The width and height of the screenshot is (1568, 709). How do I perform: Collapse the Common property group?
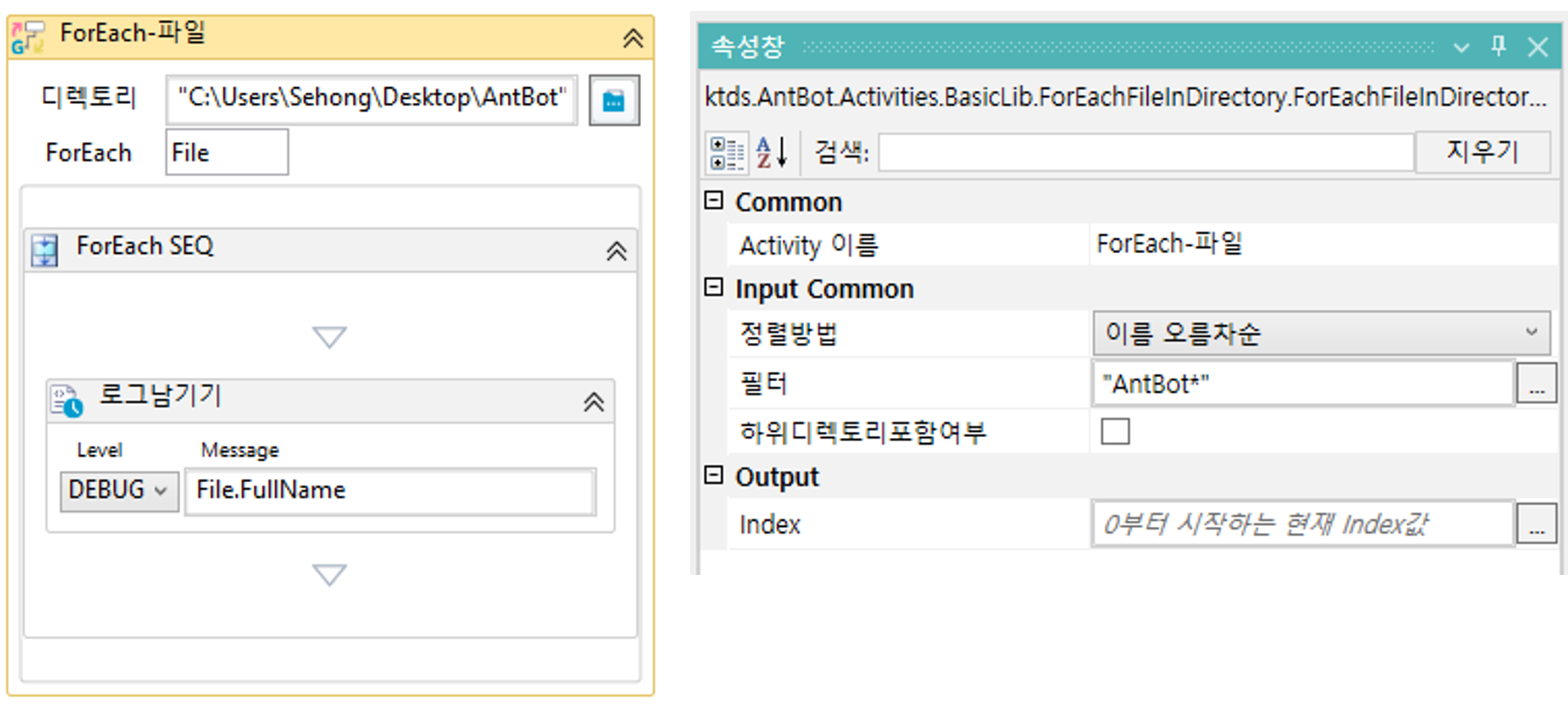tap(713, 200)
